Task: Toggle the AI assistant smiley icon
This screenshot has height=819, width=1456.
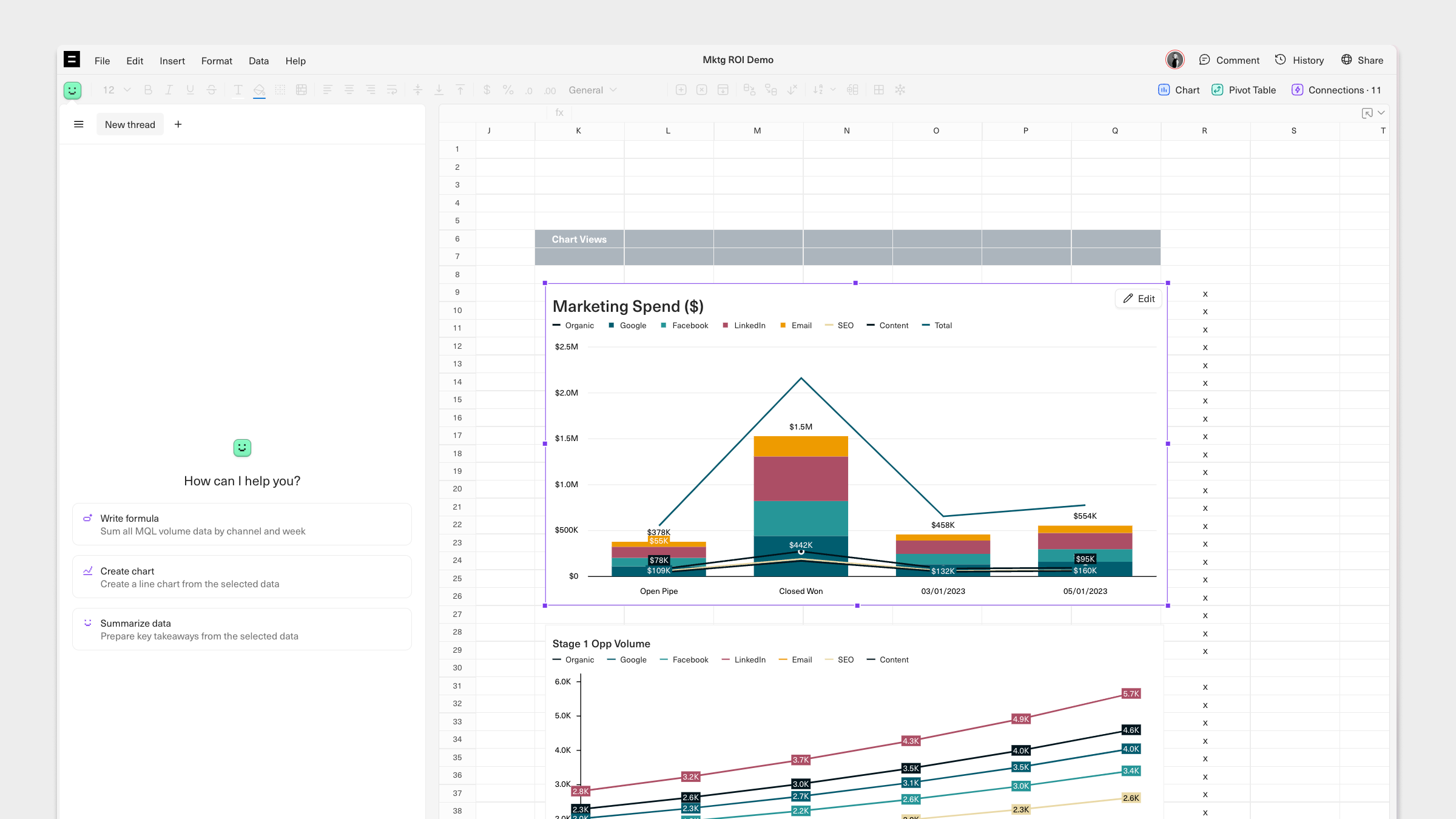Action: [x=72, y=90]
